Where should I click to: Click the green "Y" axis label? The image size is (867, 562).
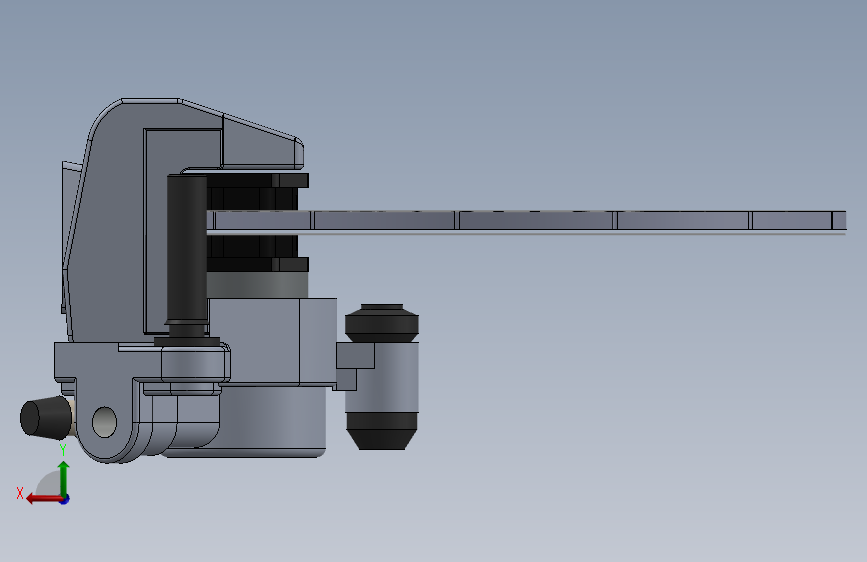click(x=63, y=450)
